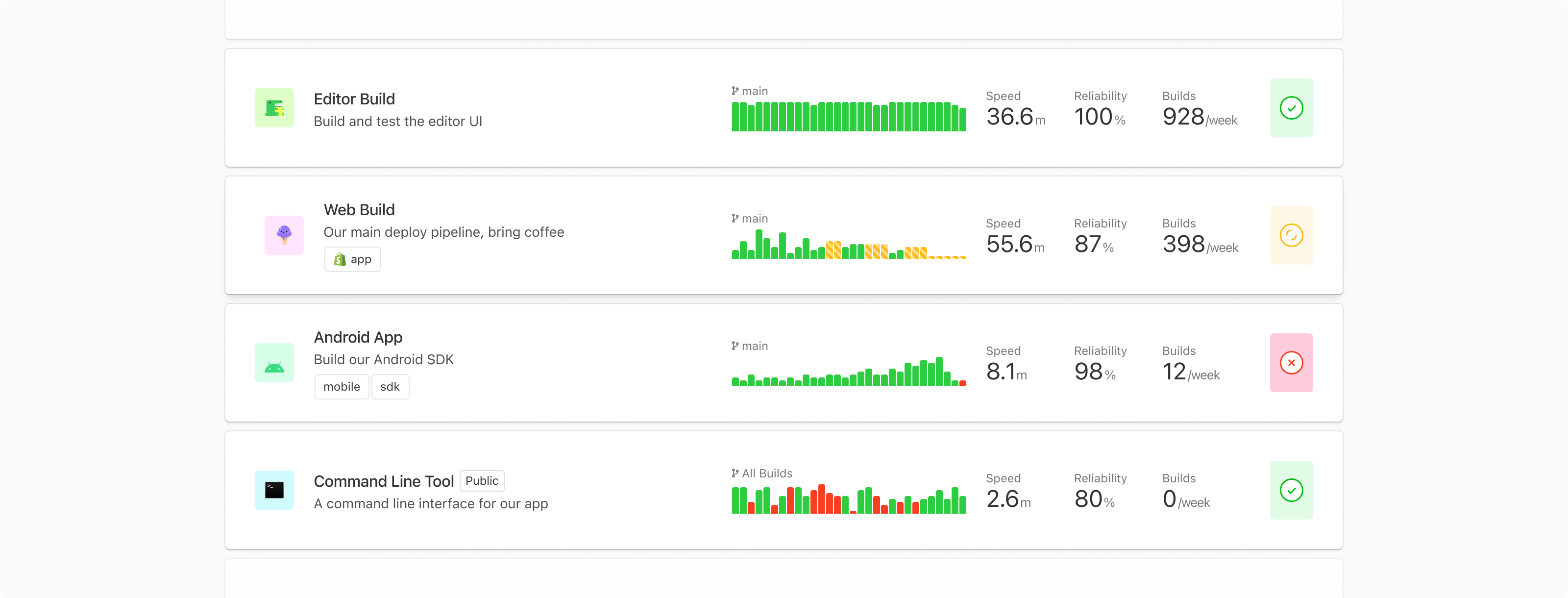This screenshot has width=1568, height=598.
Task: Click the Android App robot icon
Action: (x=274, y=363)
